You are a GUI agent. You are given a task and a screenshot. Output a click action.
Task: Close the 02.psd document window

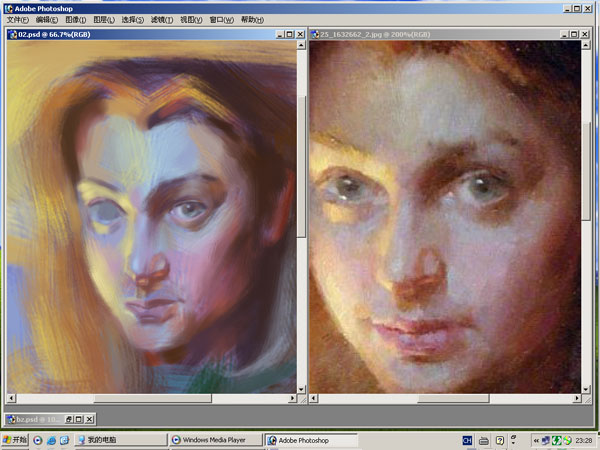(300, 34)
